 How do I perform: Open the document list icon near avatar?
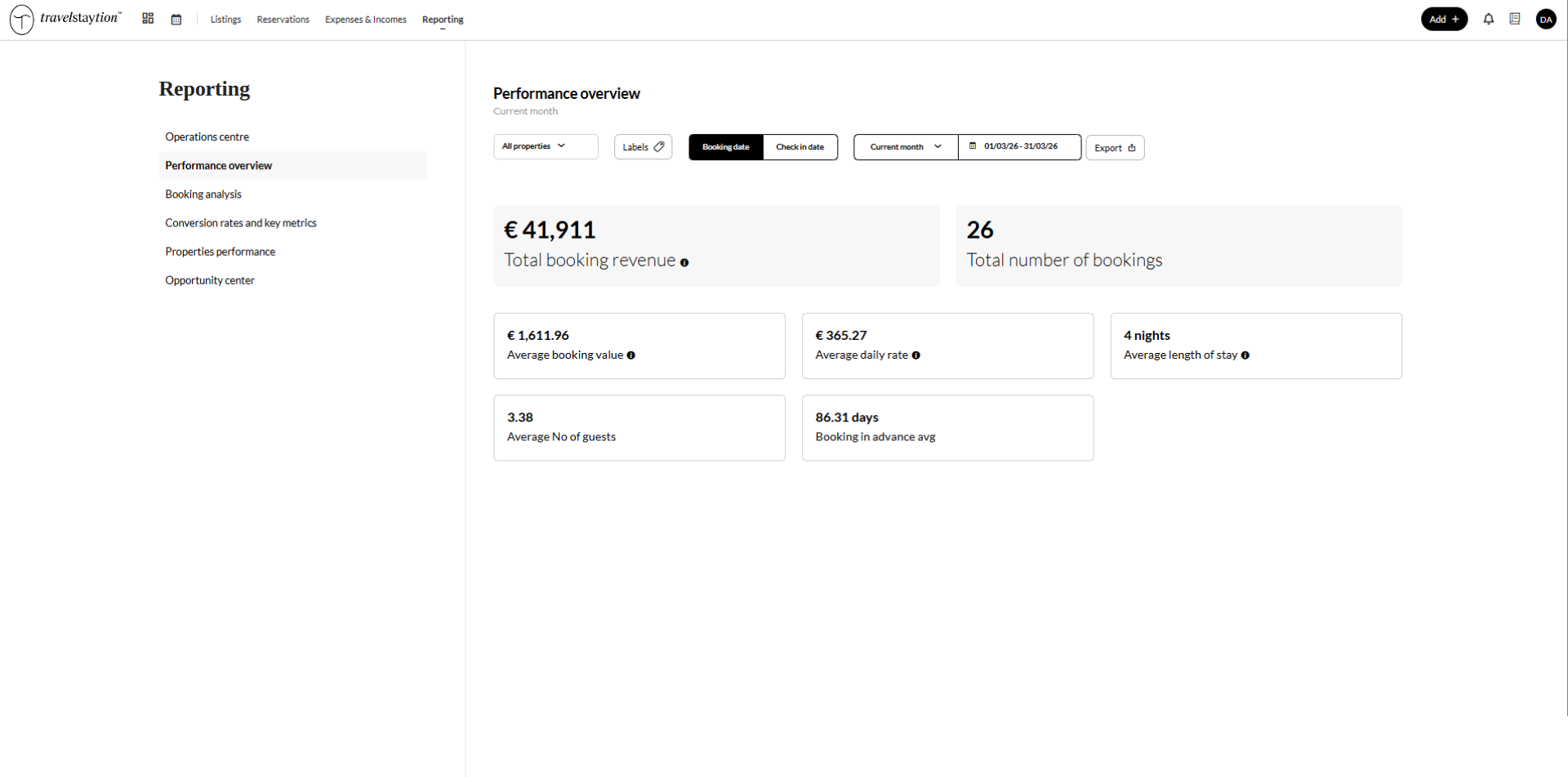1515,19
